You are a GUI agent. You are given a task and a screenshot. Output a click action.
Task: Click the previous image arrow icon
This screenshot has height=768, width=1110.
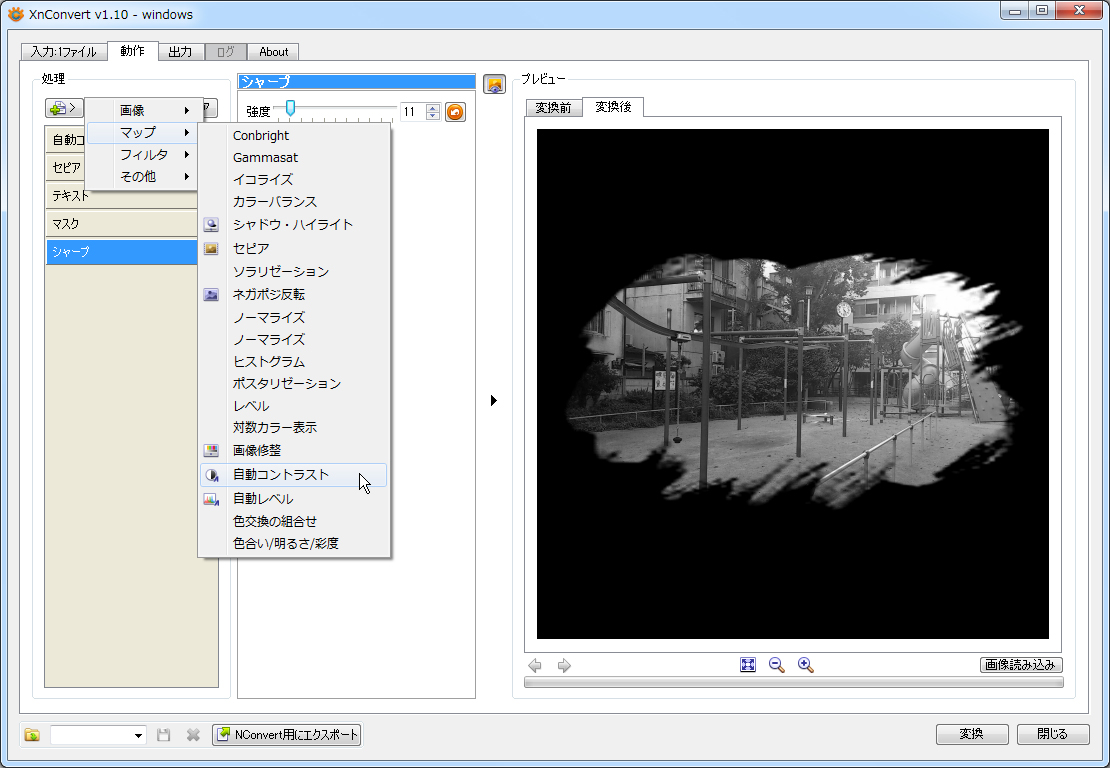[x=535, y=665]
